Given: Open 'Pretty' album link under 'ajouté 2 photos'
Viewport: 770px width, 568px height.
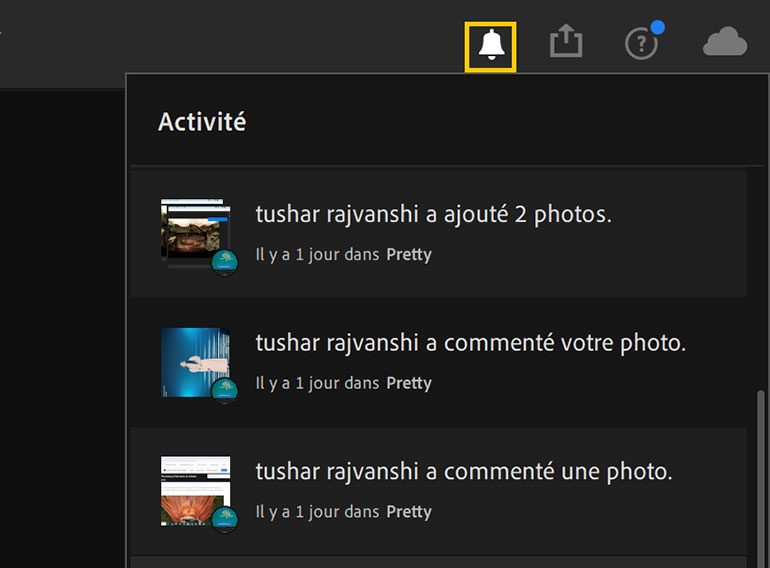Looking at the screenshot, I should click(x=409, y=255).
